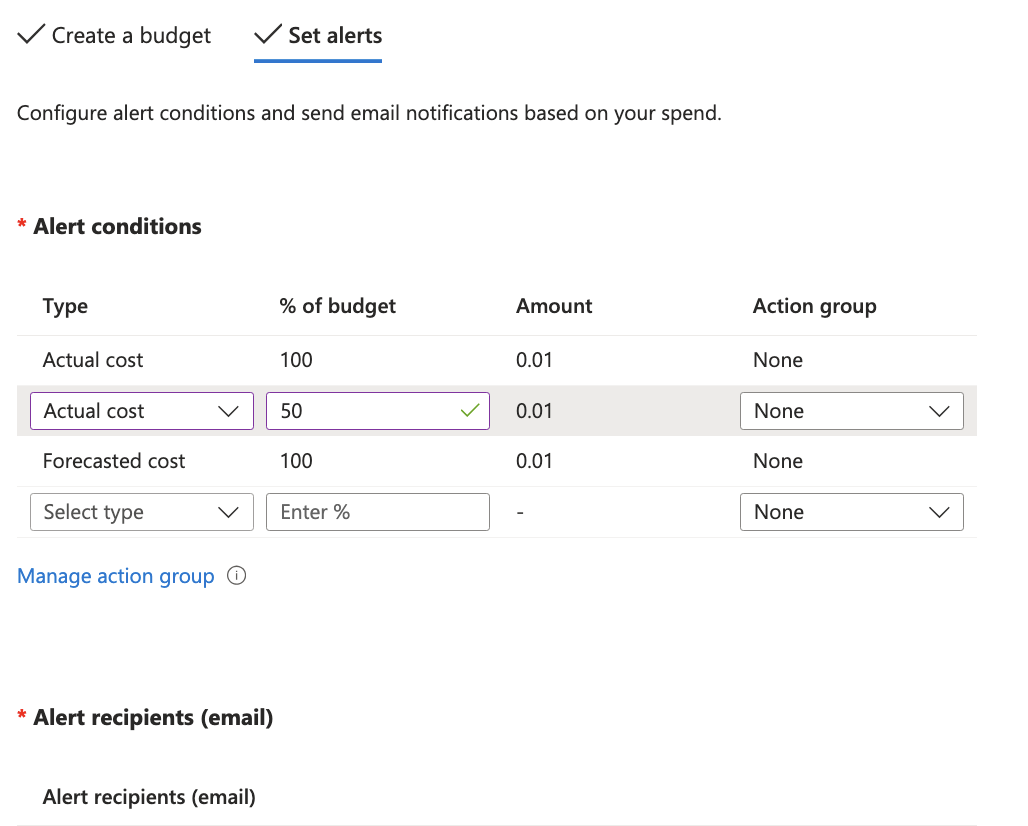This screenshot has height=826, width=1028.
Task: Click the Alert recipients (email) column header
Action: click(x=149, y=797)
